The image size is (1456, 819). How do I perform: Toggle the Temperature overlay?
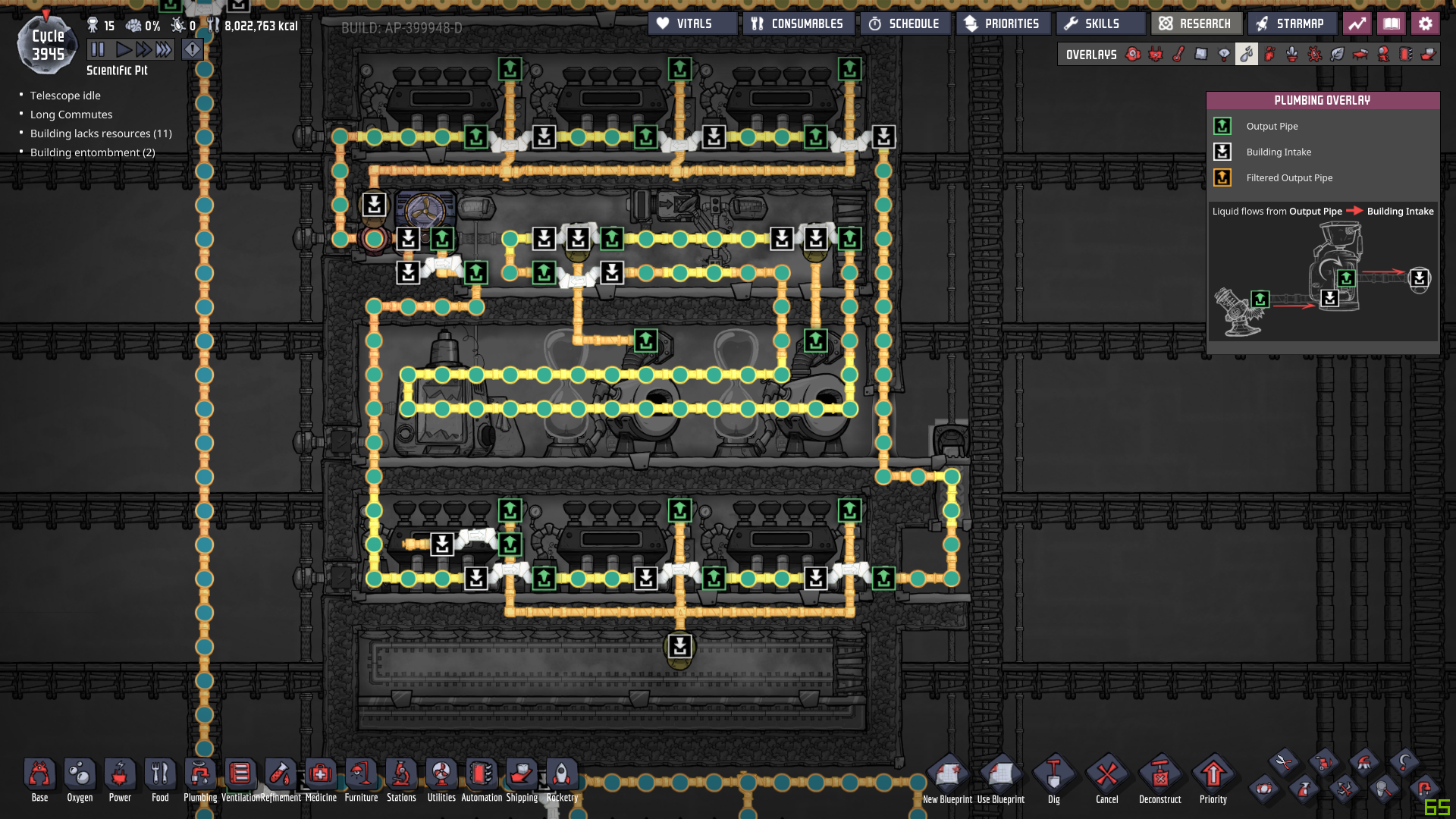pyautogui.click(x=1178, y=54)
